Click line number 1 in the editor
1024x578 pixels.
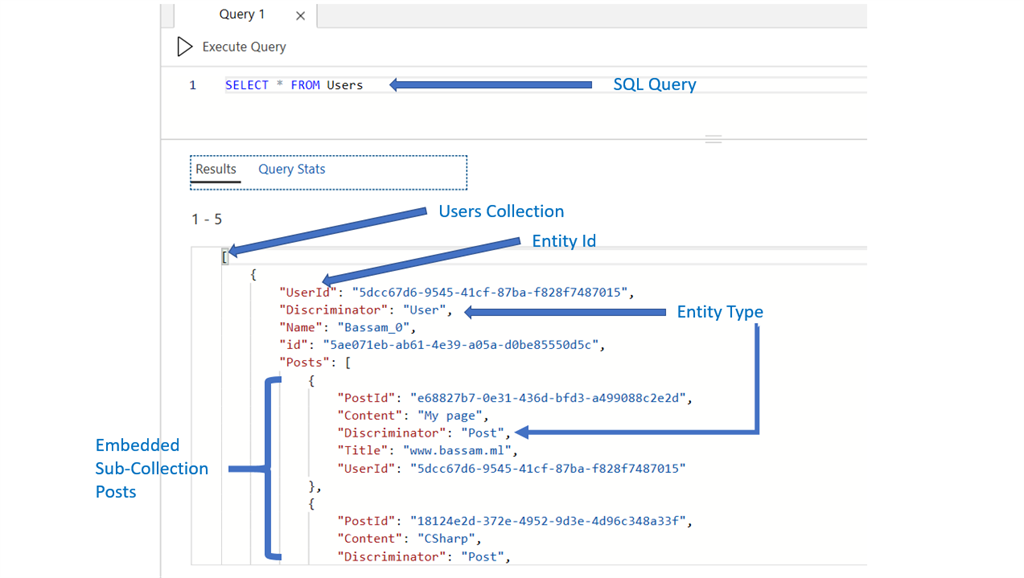click(193, 85)
